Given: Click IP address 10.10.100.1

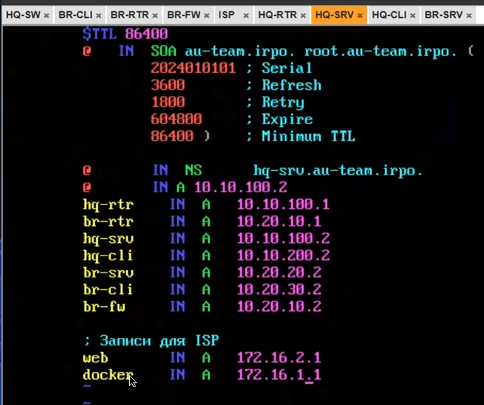Looking at the screenshot, I should point(283,204).
